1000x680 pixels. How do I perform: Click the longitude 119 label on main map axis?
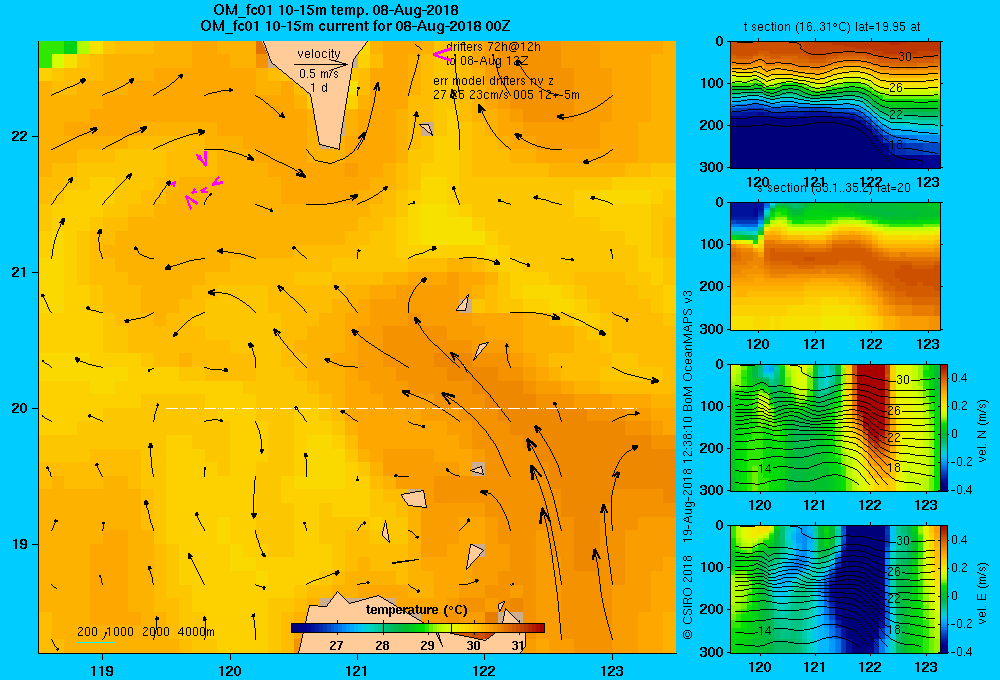tap(102, 670)
